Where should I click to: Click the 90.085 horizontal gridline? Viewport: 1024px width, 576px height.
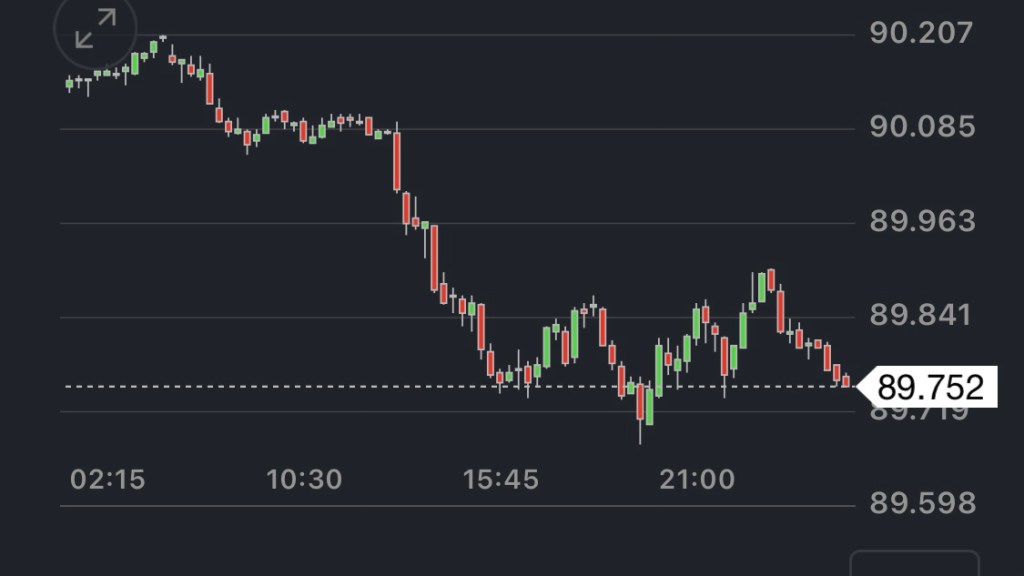[x=600, y=129]
